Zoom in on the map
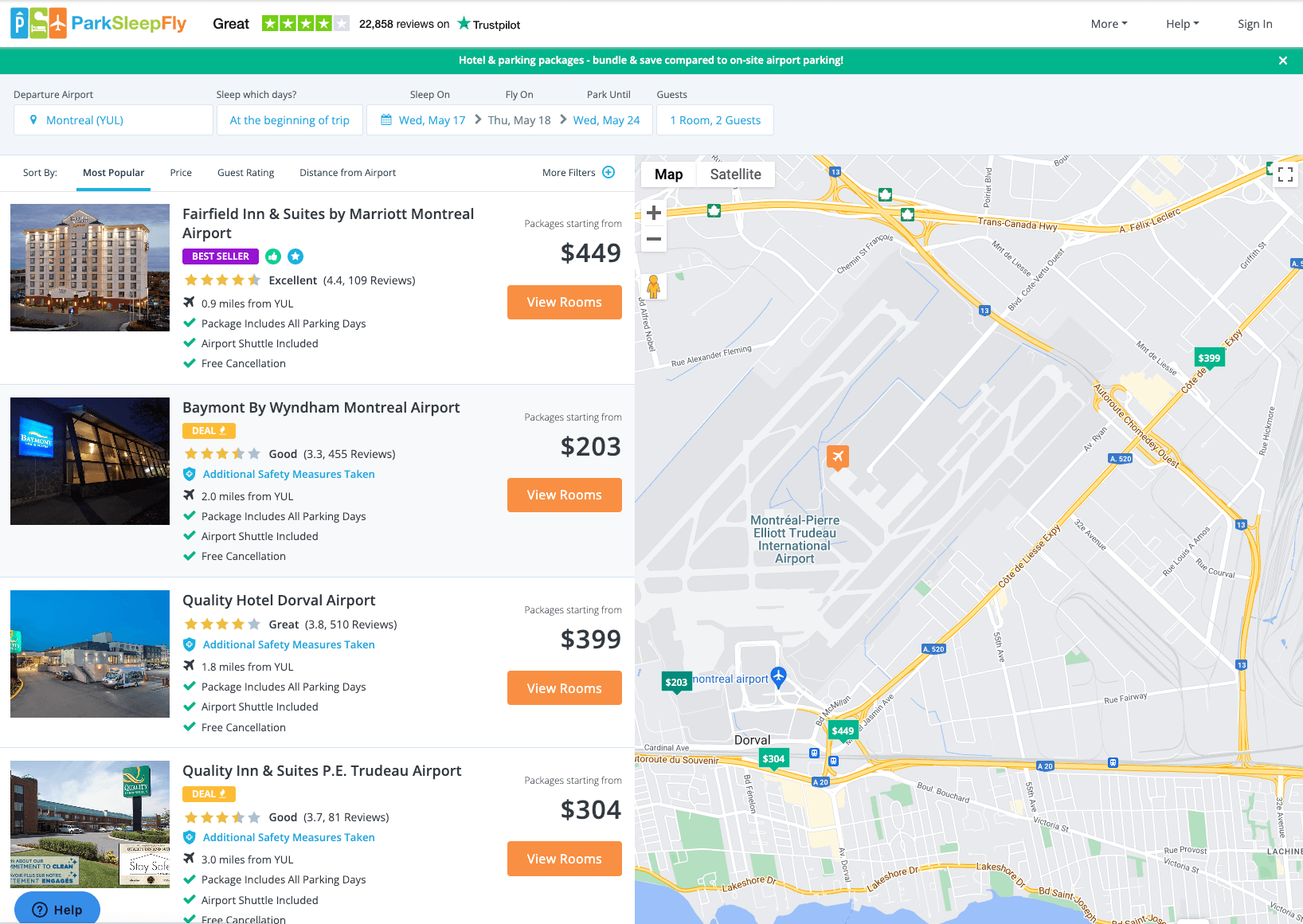Screen dimensions: 1303x924 point(654,213)
